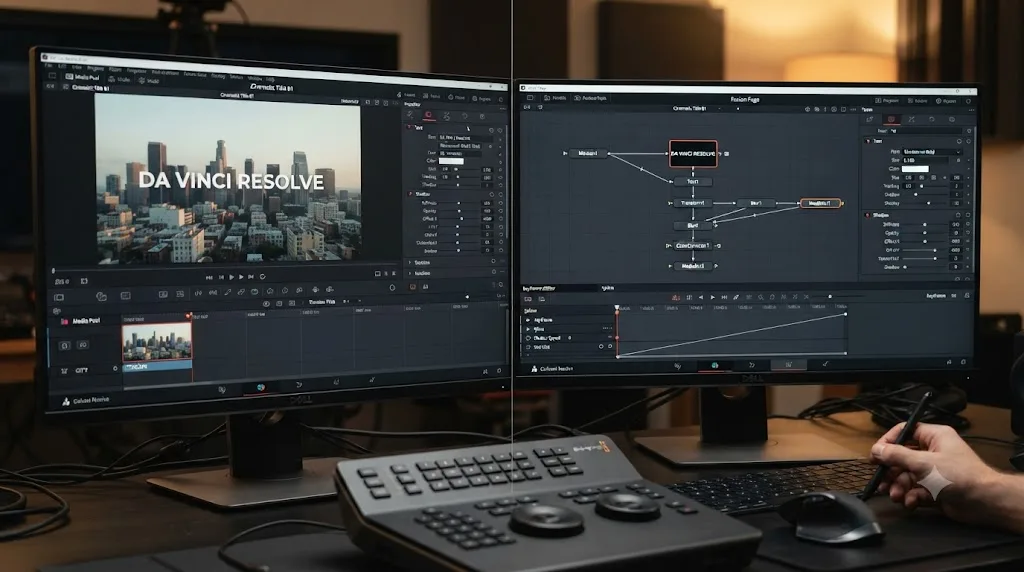Toggle the Shading section enable circle, Fusion inspector
1024x572 pixels.
pyautogui.click(x=959, y=215)
